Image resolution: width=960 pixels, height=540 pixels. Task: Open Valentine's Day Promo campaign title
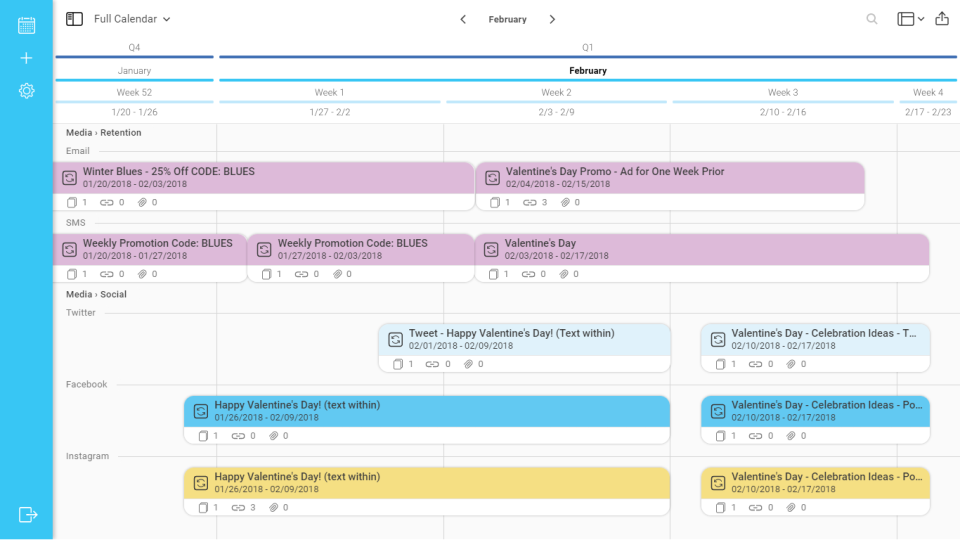615,171
